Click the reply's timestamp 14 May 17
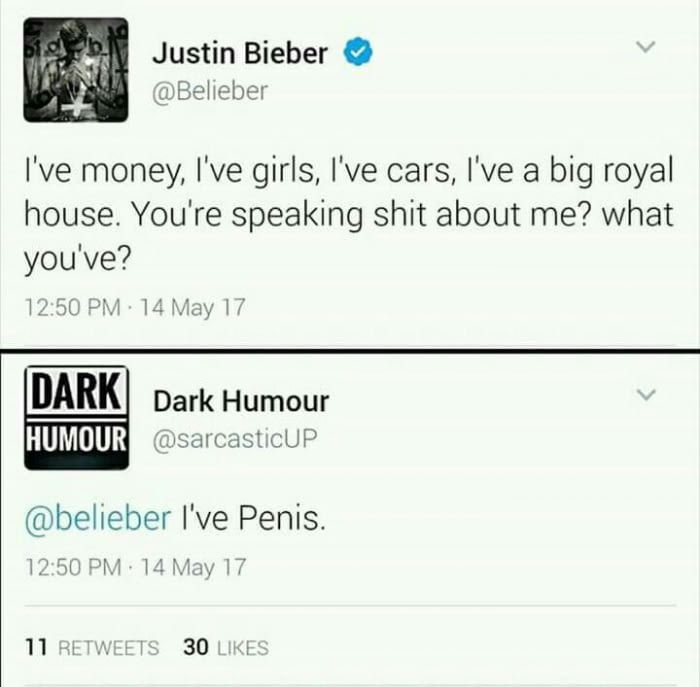 click(x=193, y=567)
